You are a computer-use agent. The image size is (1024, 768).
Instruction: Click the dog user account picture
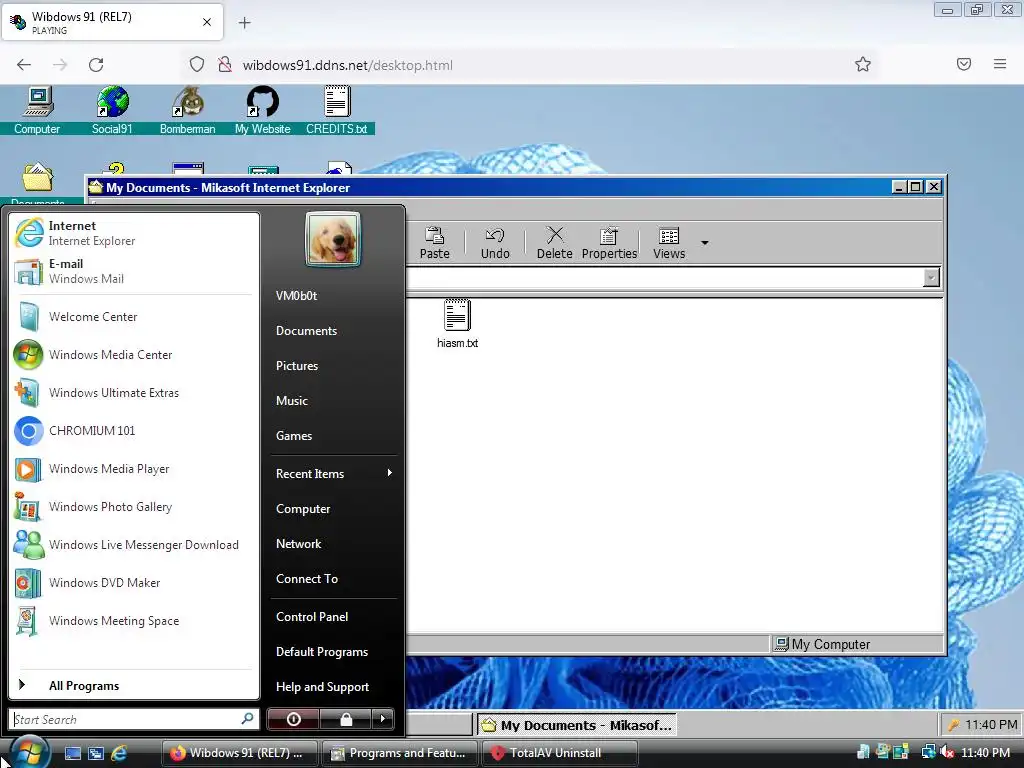point(332,239)
